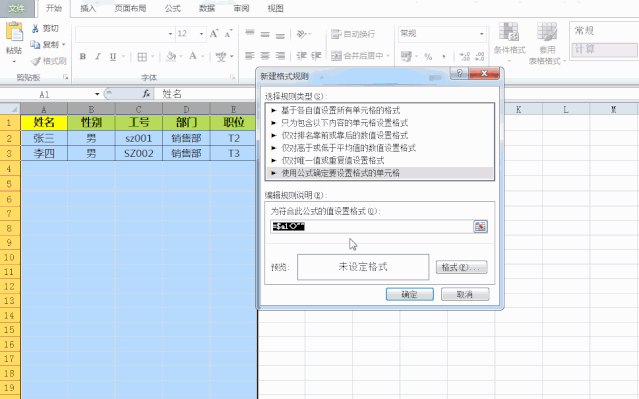Select rule type for top or bottom ranked values
Viewport: 639px width, 399px height.
(379, 135)
